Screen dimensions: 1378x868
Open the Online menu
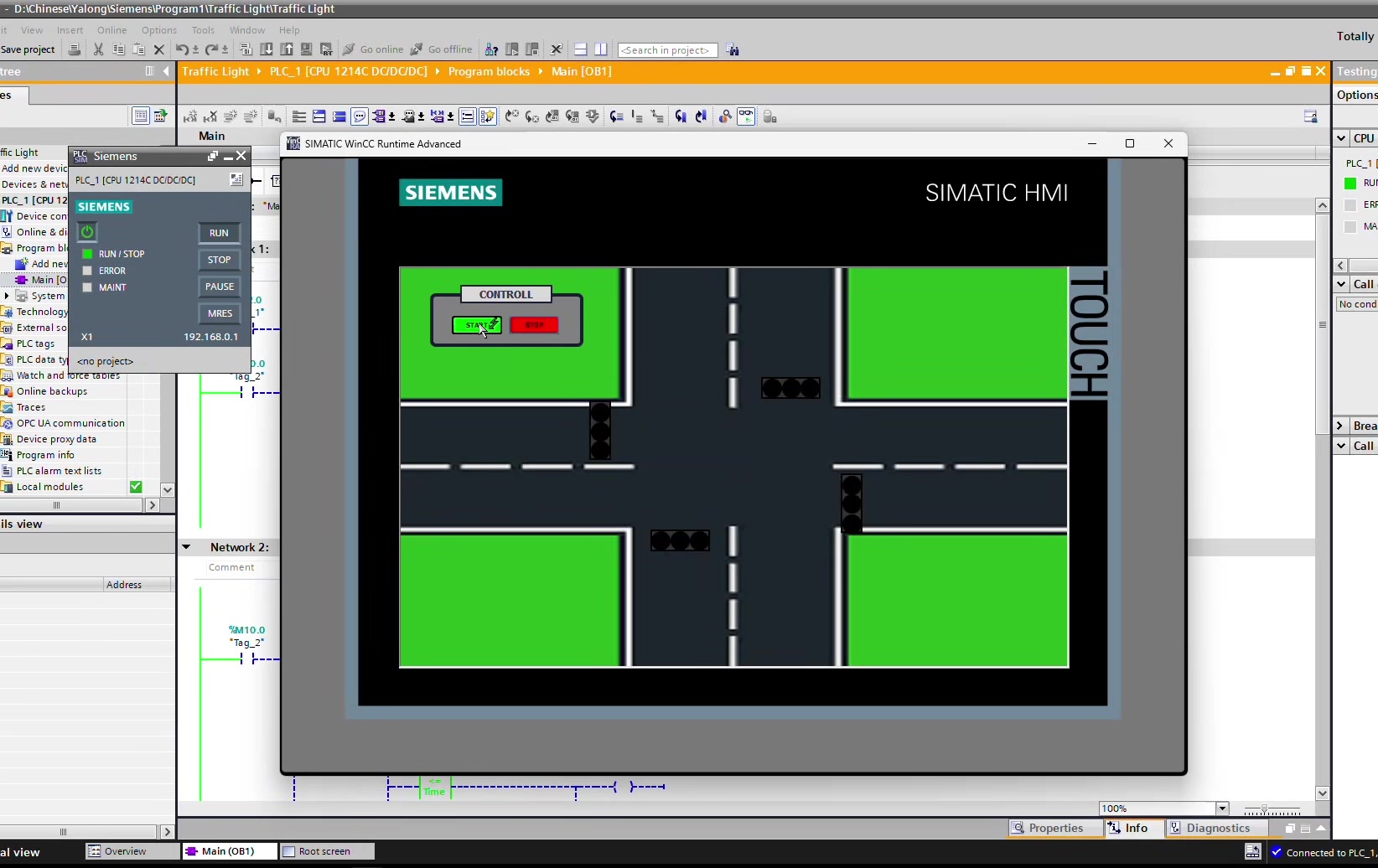click(112, 30)
